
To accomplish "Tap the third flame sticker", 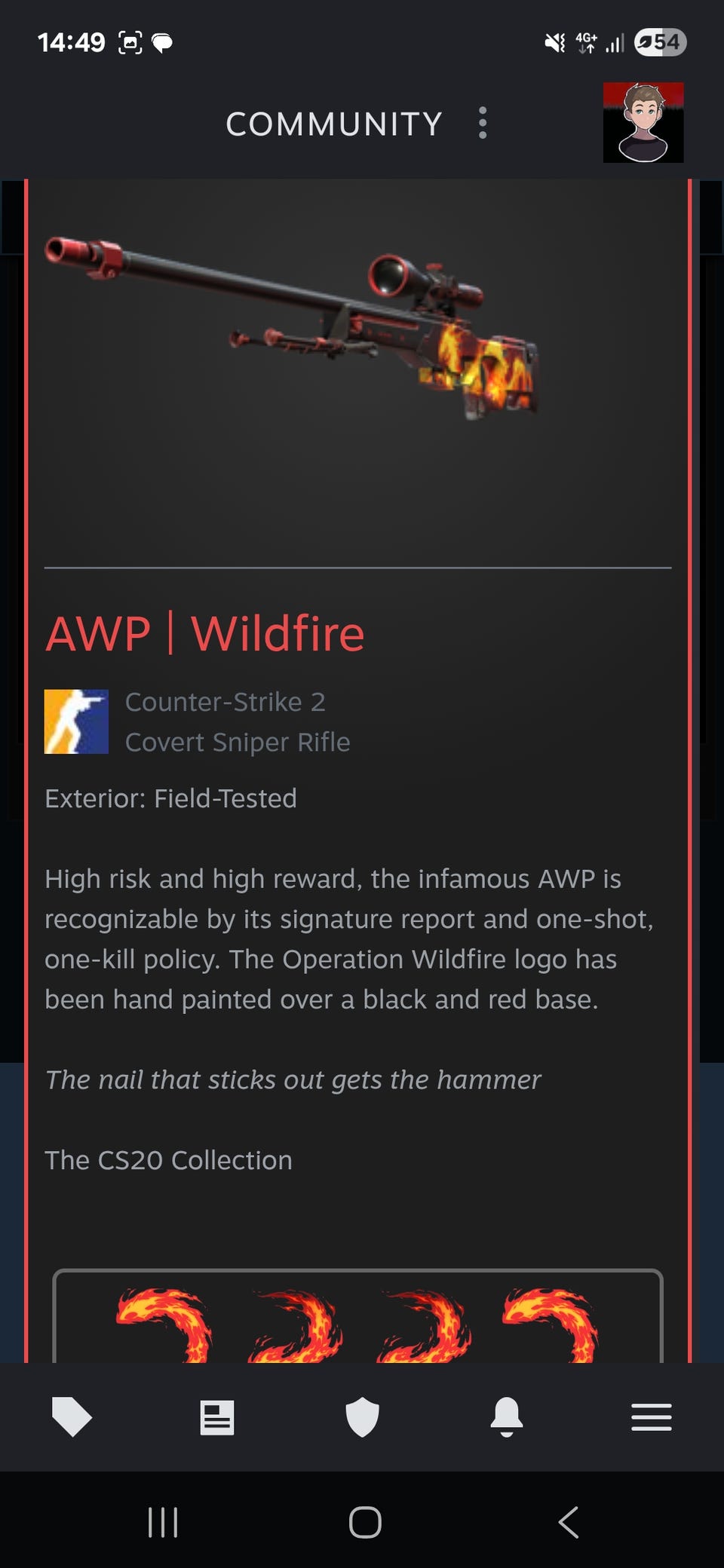I will click(x=424, y=1325).
